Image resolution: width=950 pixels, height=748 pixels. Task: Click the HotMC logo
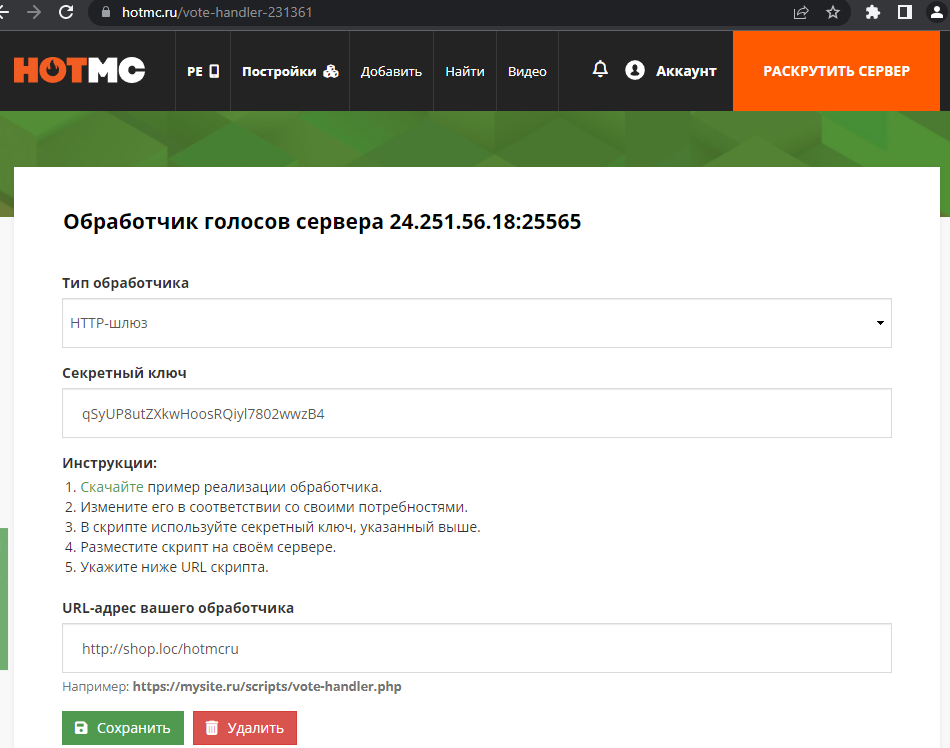point(79,70)
